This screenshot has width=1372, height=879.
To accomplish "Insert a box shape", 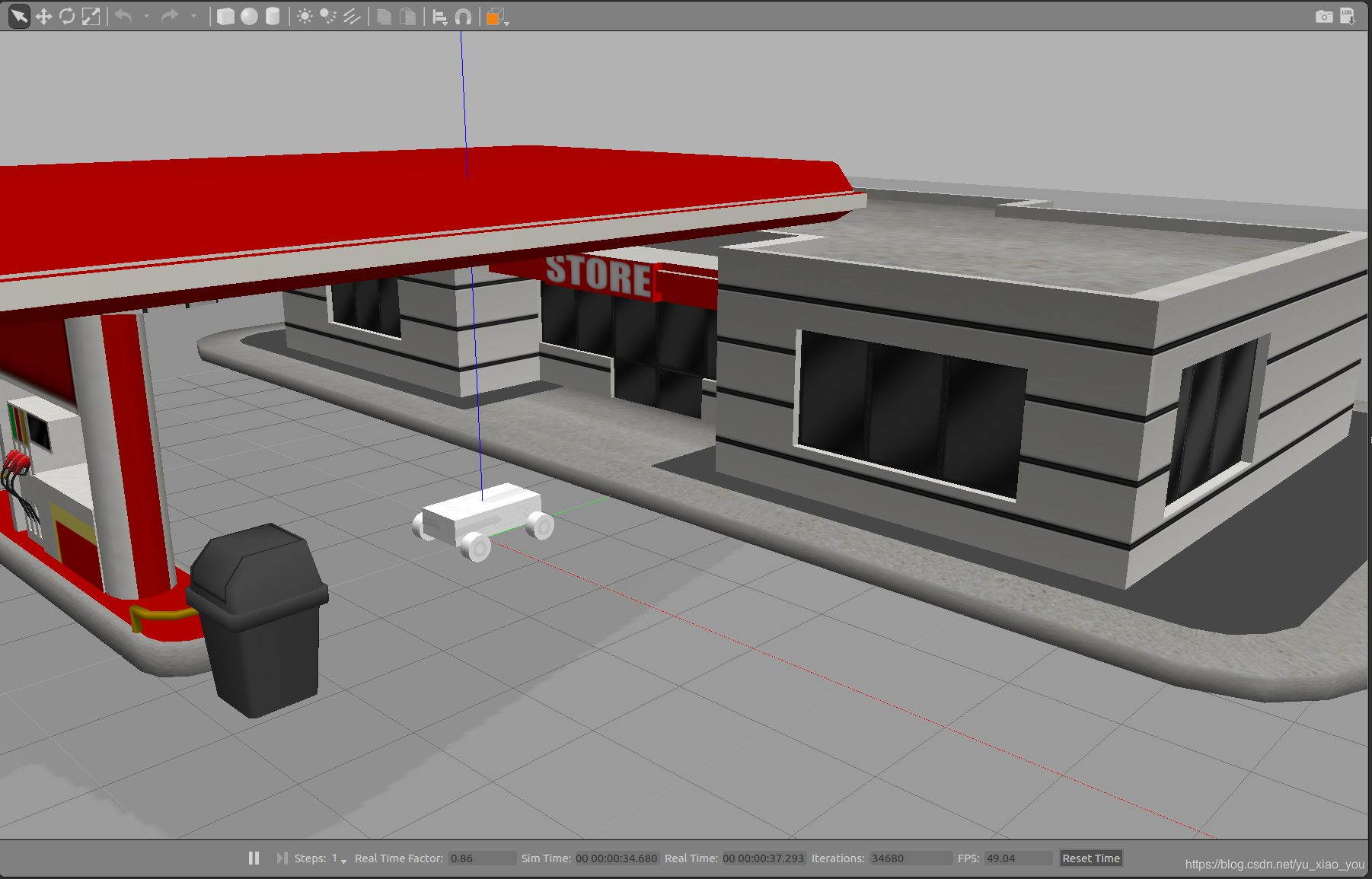I will (225, 17).
